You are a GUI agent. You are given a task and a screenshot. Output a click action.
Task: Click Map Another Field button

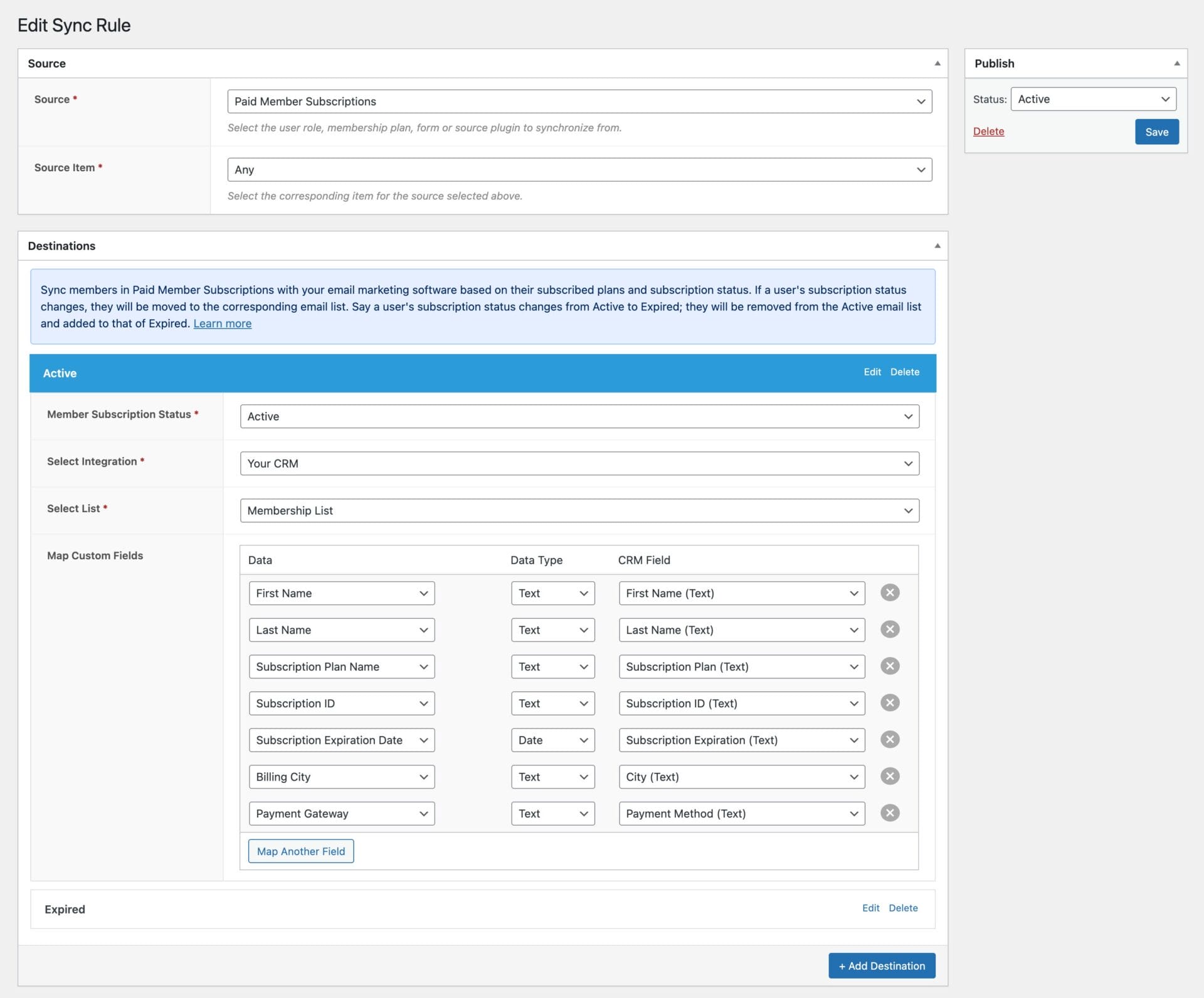[x=301, y=851]
